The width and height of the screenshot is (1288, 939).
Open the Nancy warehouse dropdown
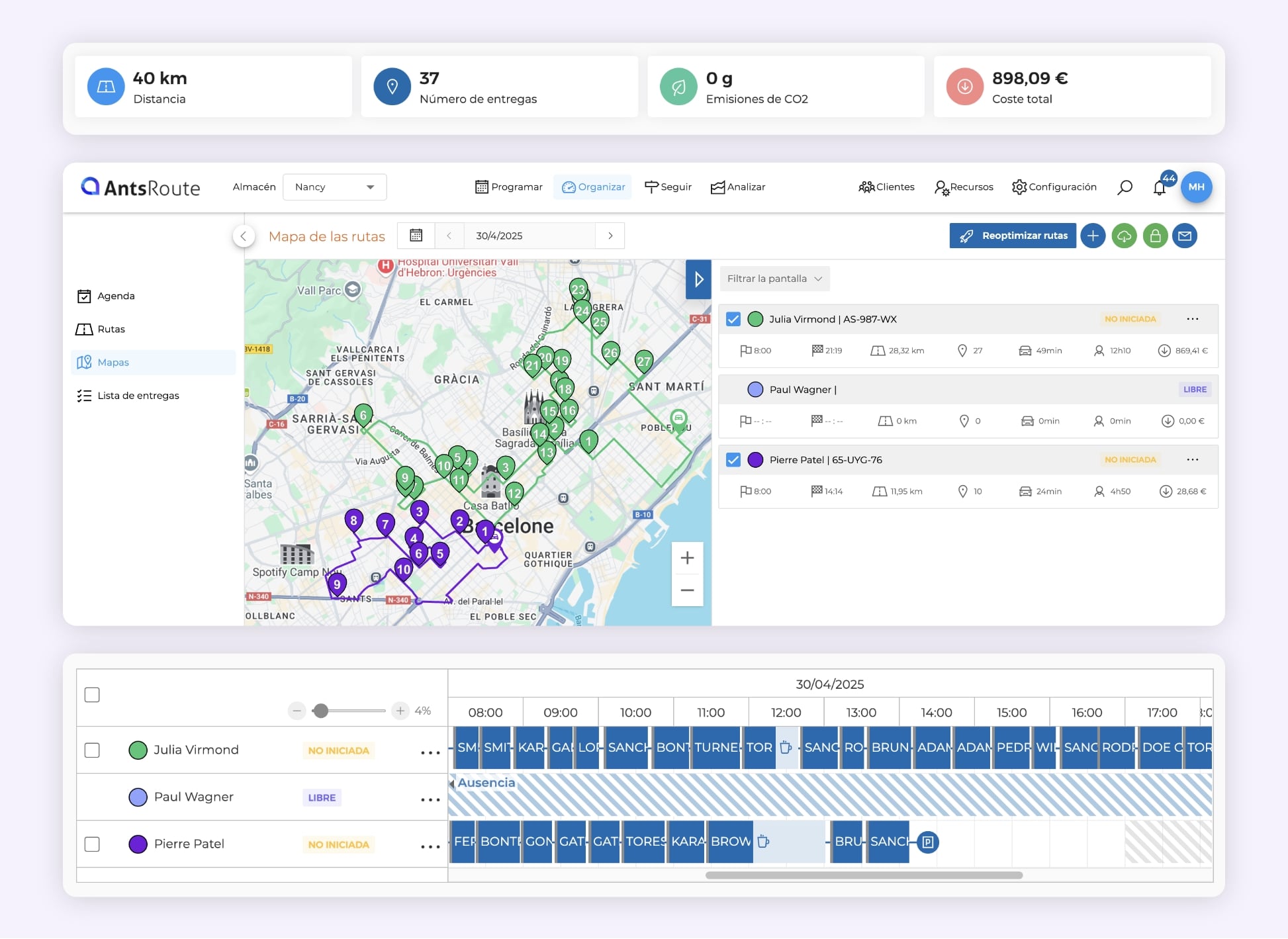334,187
